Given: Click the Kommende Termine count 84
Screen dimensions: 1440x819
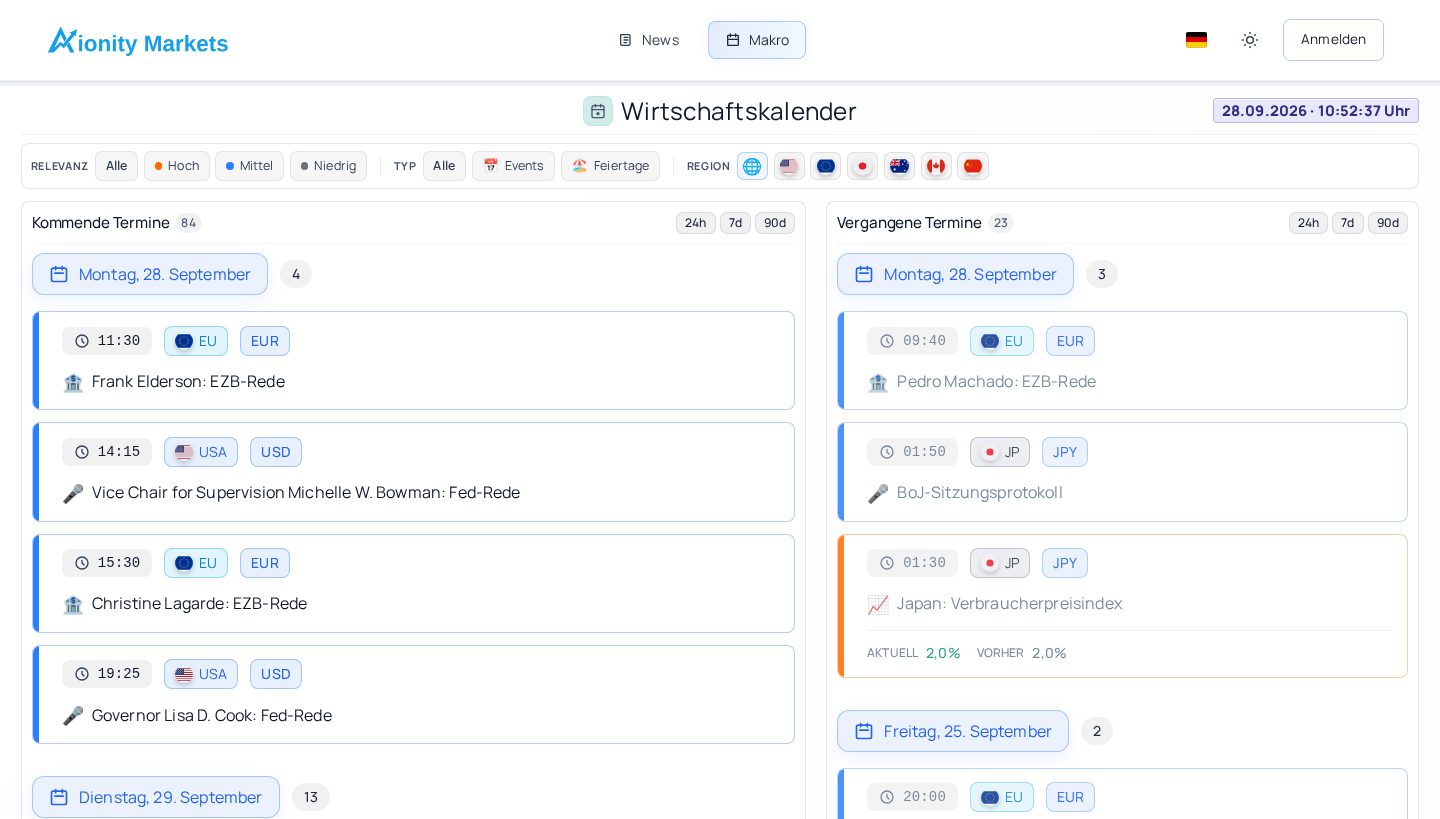Looking at the screenshot, I should pos(188,223).
